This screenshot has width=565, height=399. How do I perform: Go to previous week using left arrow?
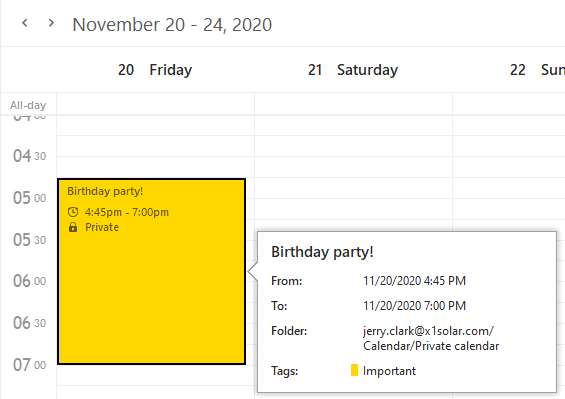[x=25, y=23]
